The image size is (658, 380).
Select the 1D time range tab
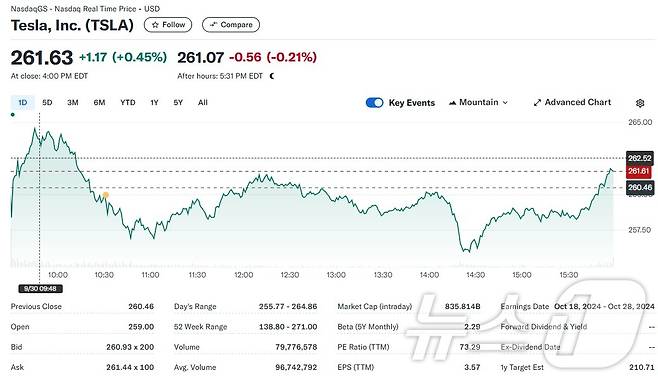coord(23,102)
